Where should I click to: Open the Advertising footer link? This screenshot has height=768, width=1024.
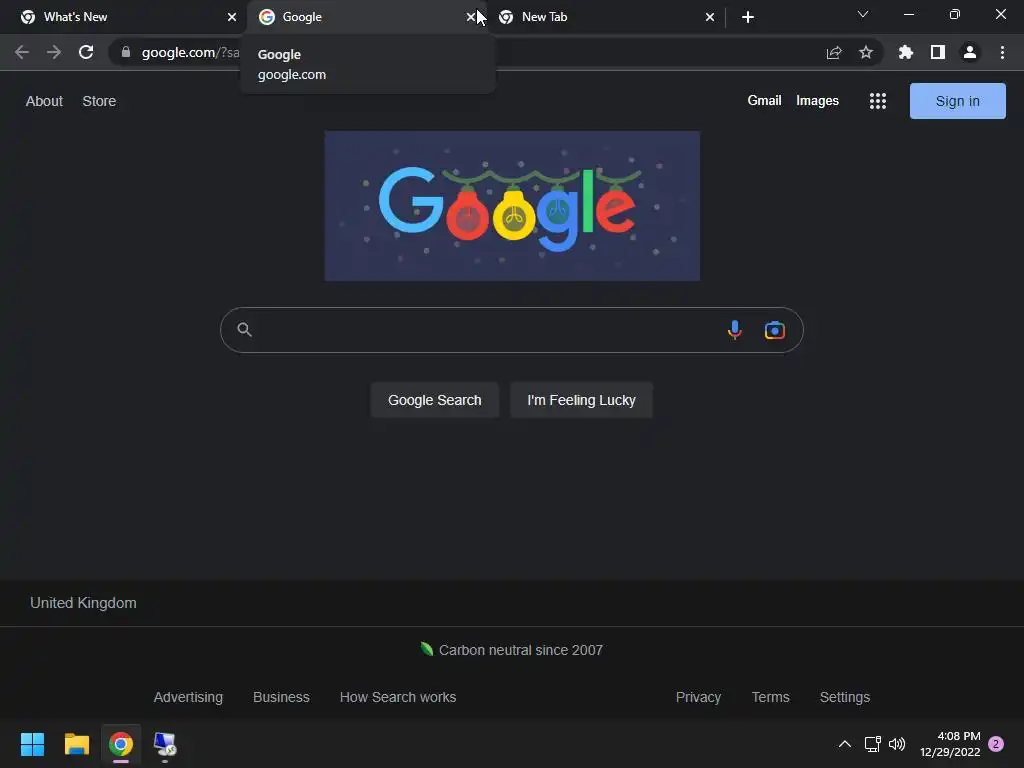point(188,697)
